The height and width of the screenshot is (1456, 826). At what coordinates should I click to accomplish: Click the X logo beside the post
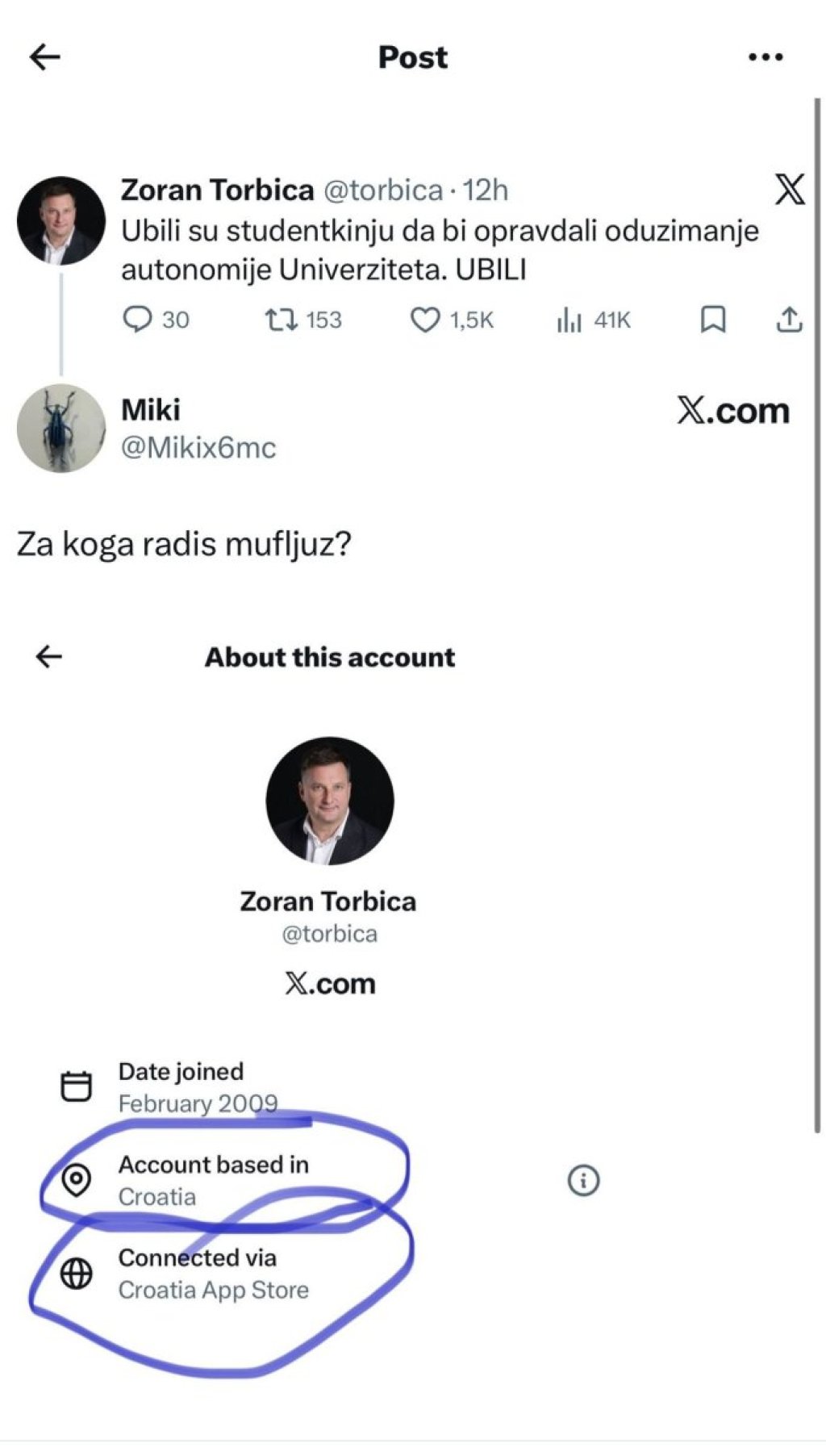(789, 190)
